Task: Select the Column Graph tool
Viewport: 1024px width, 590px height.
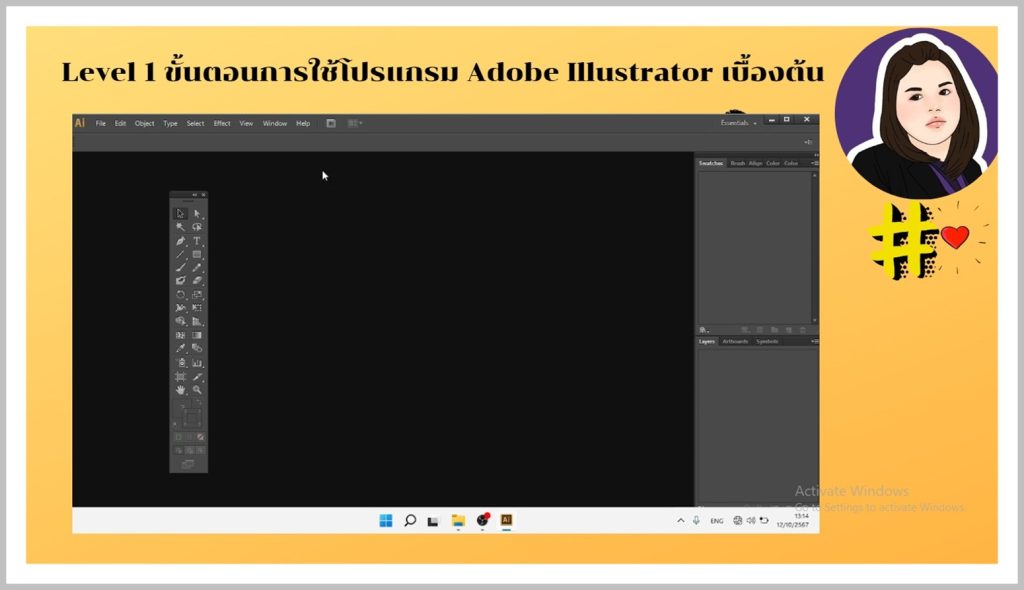Action: 197,363
